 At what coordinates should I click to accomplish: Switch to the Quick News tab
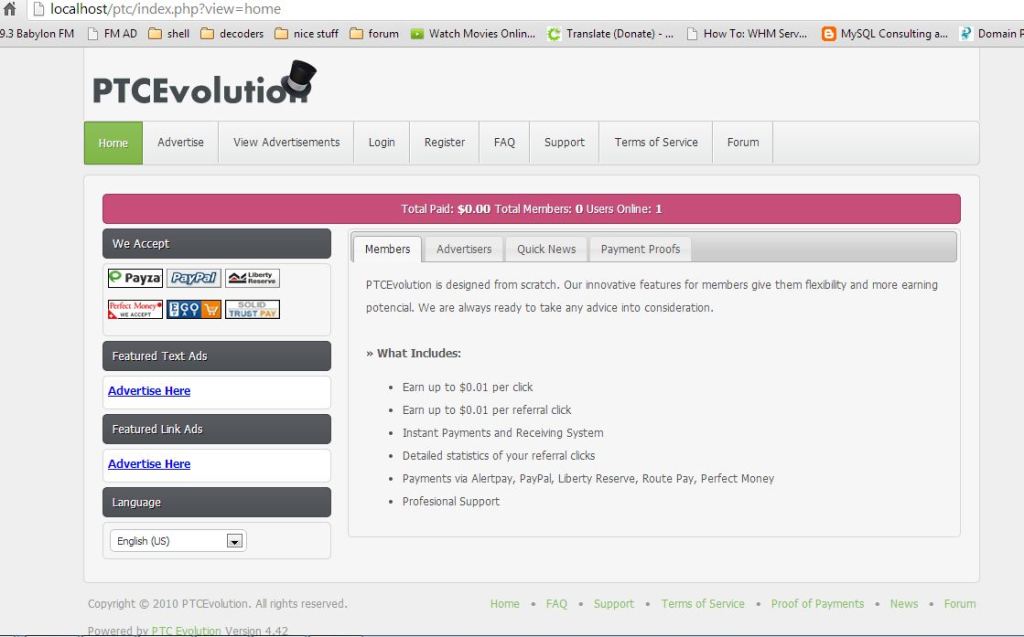[x=546, y=249]
